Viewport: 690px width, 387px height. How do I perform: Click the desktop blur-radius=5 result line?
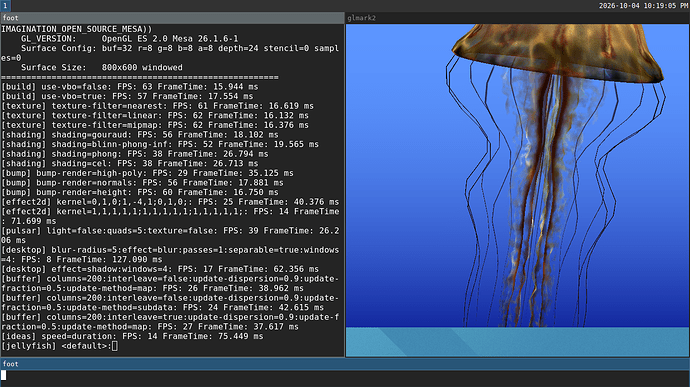pyautogui.click(x=170, y=255)
